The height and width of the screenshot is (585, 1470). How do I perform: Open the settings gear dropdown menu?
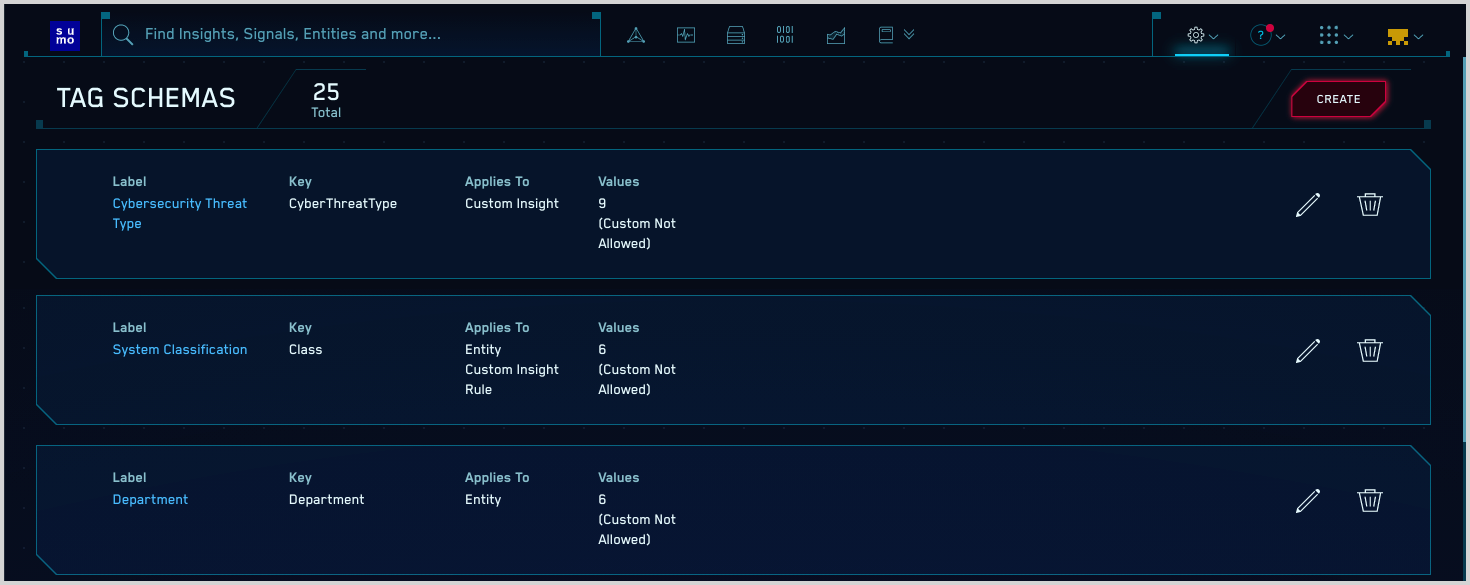pyautogui.click(x=1202, y=36)
